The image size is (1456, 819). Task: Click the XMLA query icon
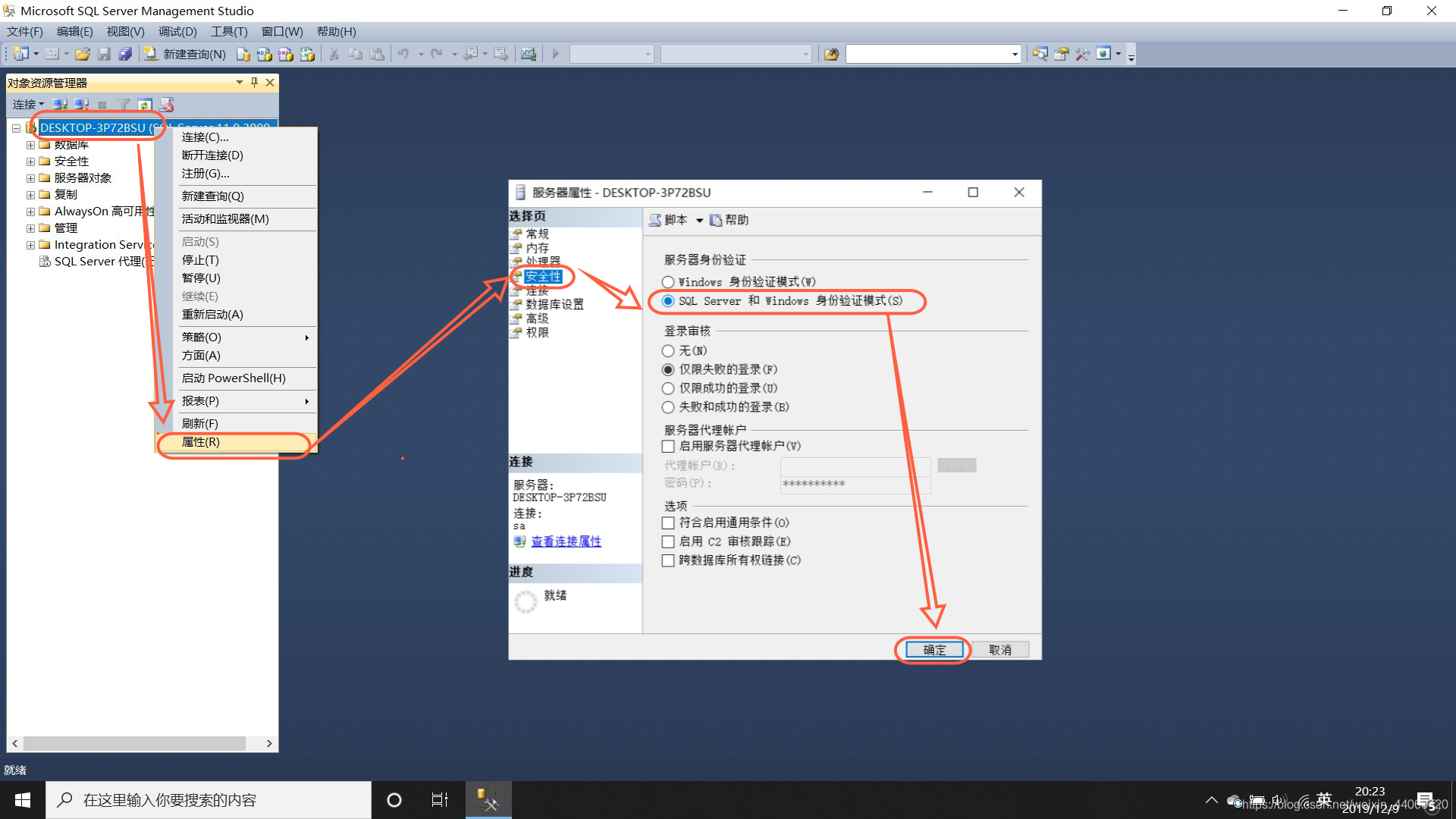[x=307, y=54]
